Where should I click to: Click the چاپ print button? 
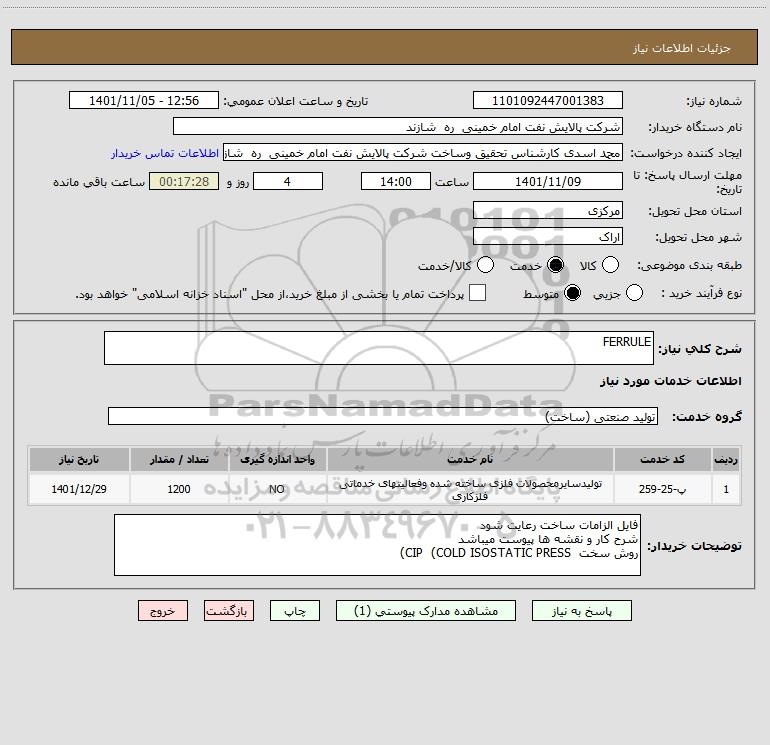coord(295,611)
